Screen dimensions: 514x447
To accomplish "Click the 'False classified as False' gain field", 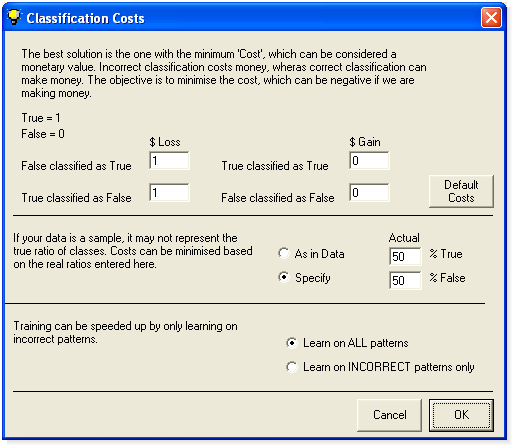I will [x=369, y=193].
